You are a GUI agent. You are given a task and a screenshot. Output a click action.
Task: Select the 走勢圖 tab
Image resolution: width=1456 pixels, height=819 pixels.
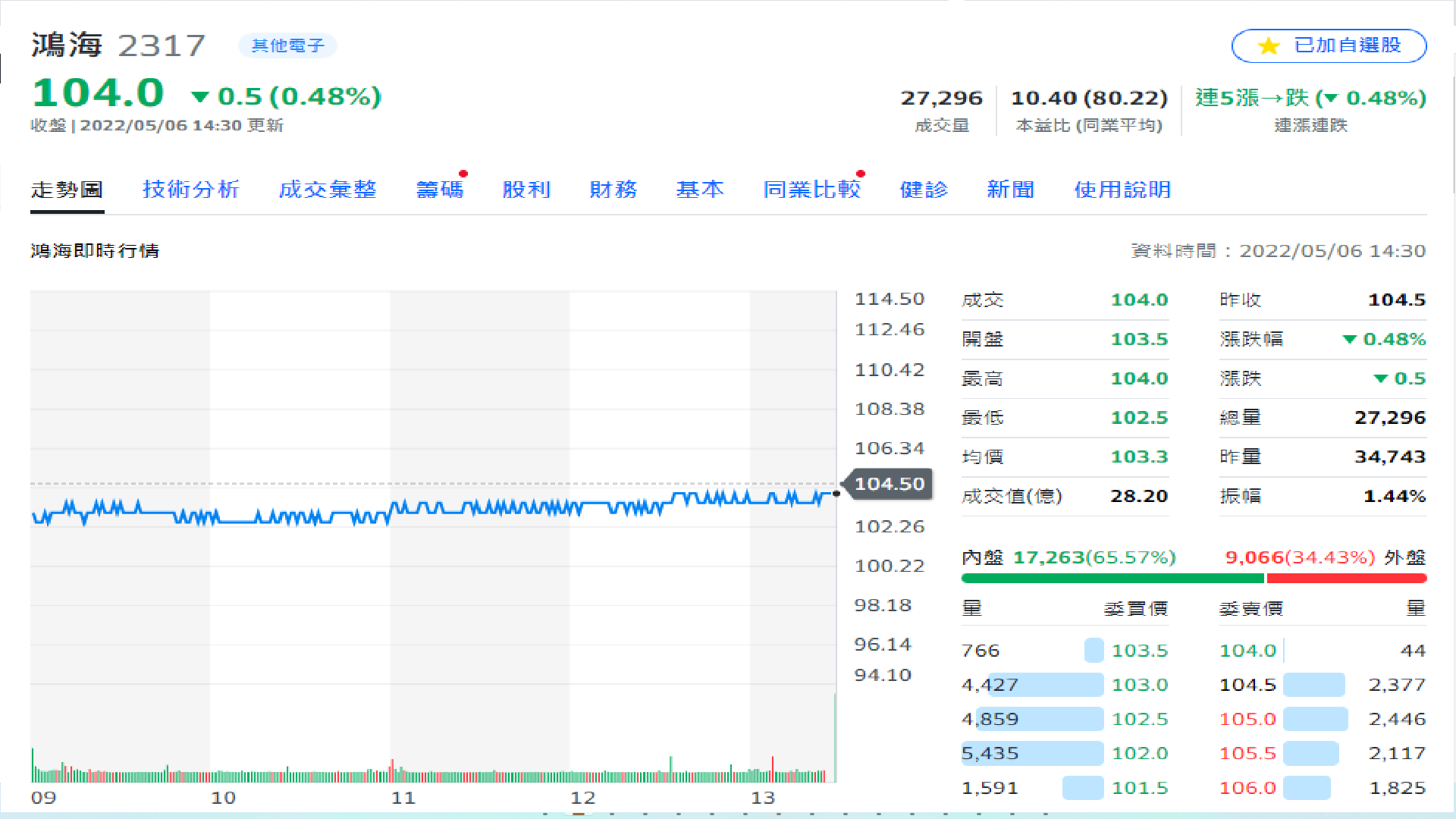pos(67,190)
